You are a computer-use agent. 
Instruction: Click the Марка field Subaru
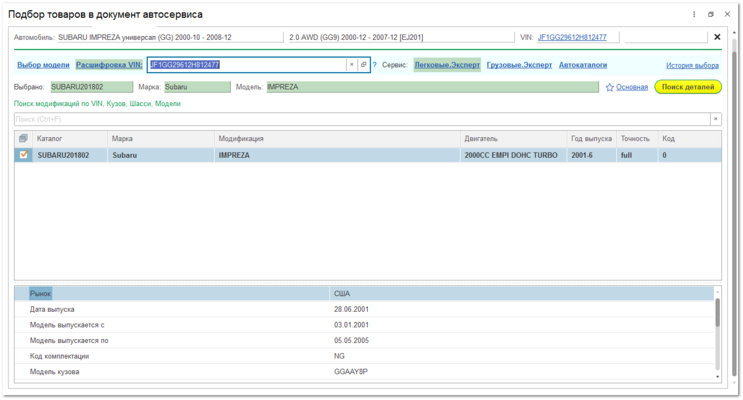click(197, 87)
